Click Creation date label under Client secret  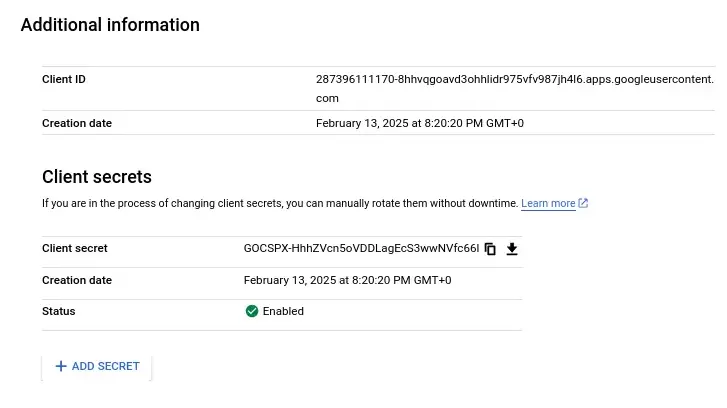(x=77, y=280)
